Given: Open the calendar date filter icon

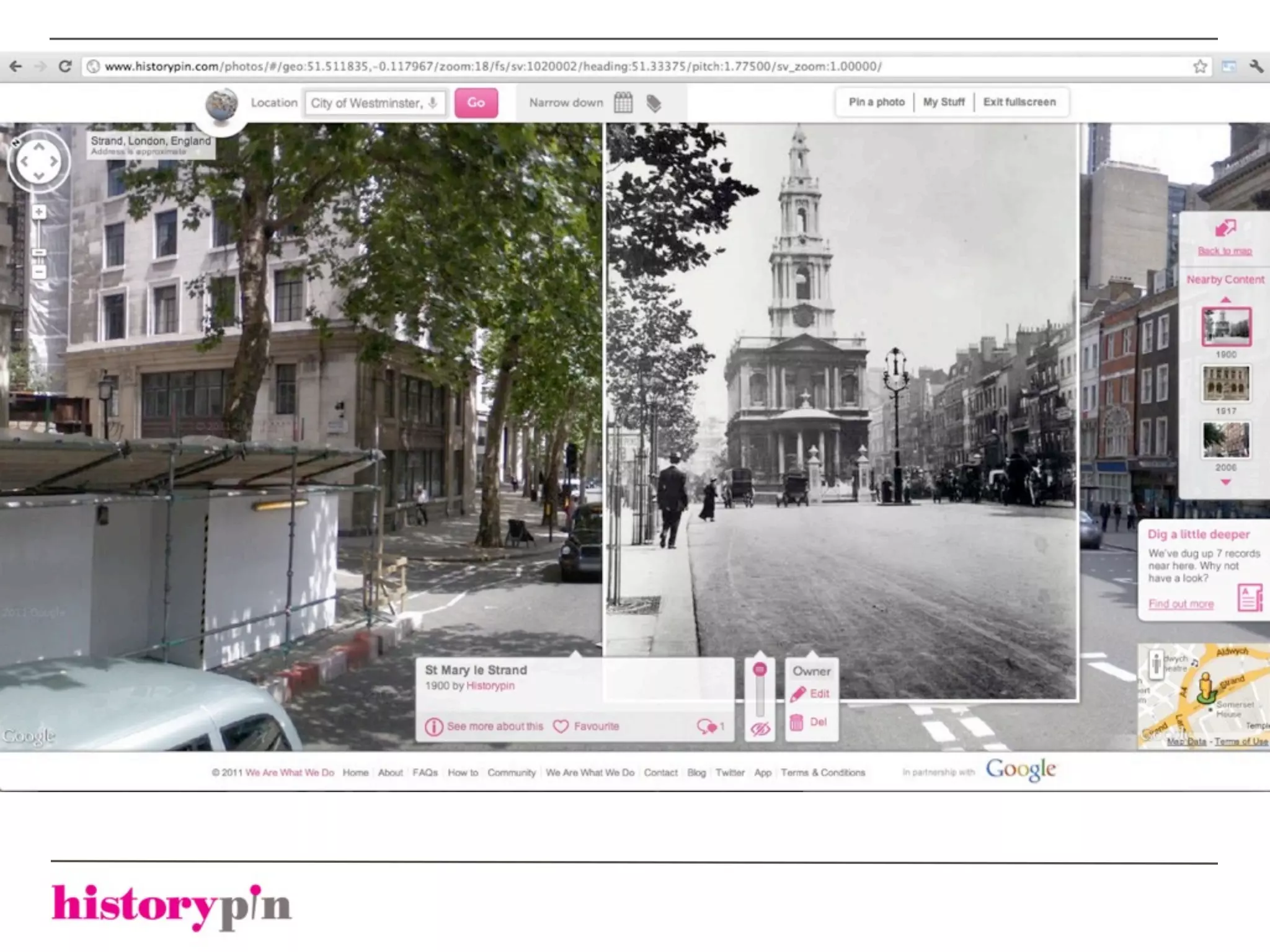Looking at the screenshot, I should coord(623,103).
